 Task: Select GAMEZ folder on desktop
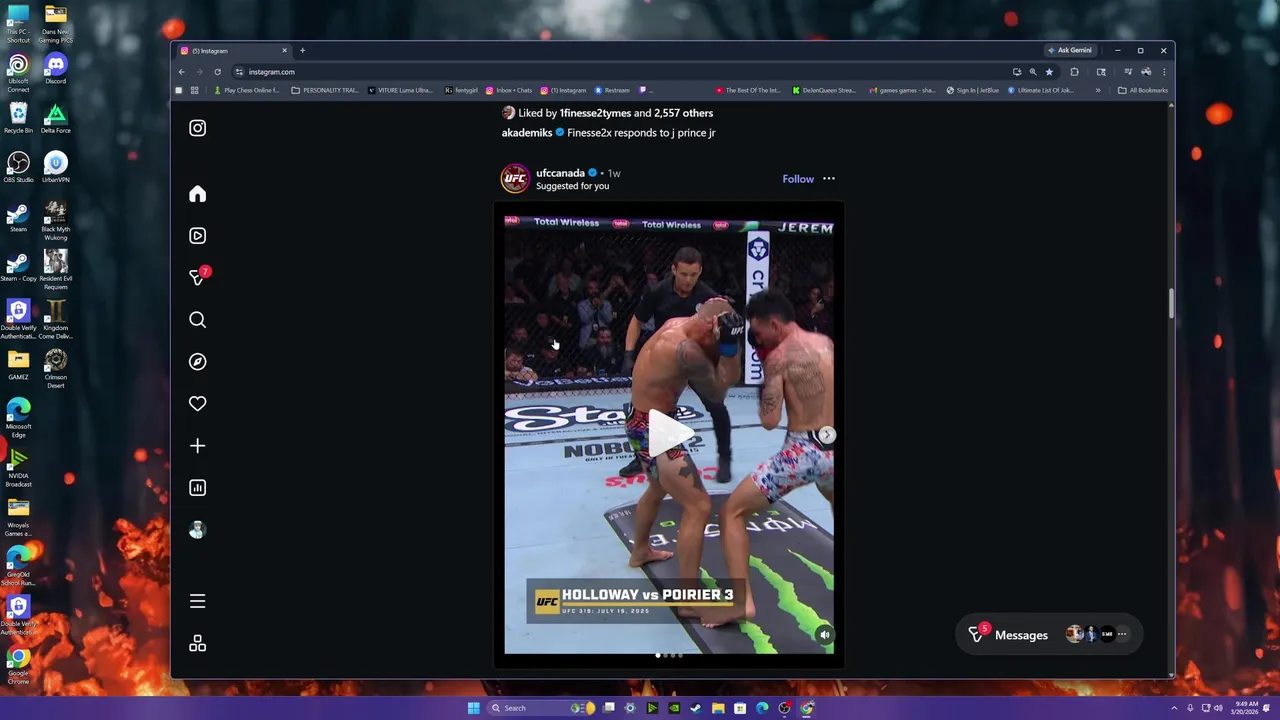[18, 365]
